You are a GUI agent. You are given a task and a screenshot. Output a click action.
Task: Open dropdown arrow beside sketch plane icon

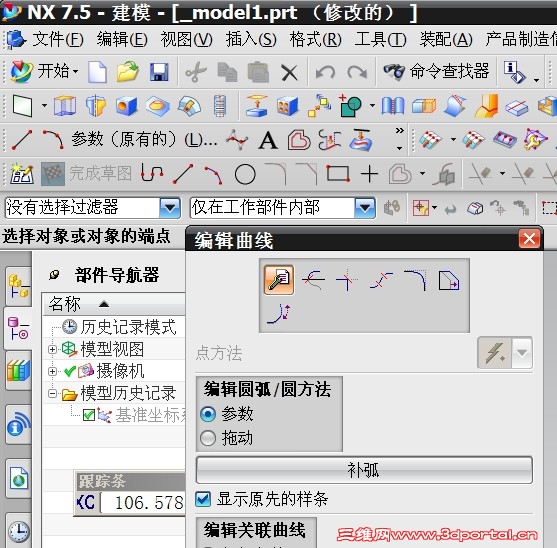[44, 105]
